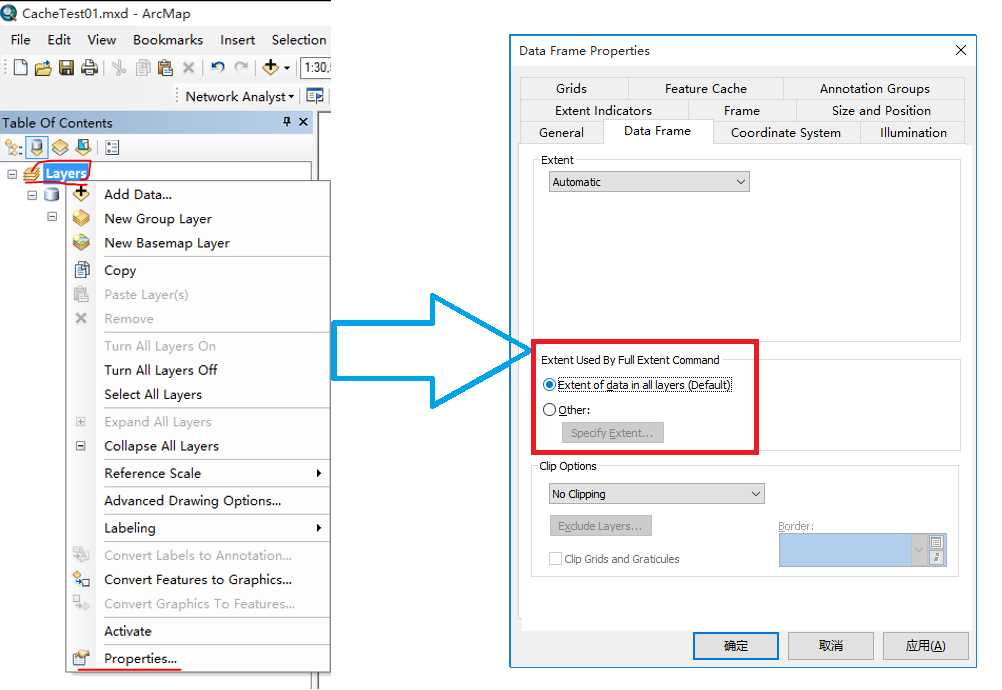Choose Select All Layers entry
The image size is (1002, 690).
click(198, 394)
